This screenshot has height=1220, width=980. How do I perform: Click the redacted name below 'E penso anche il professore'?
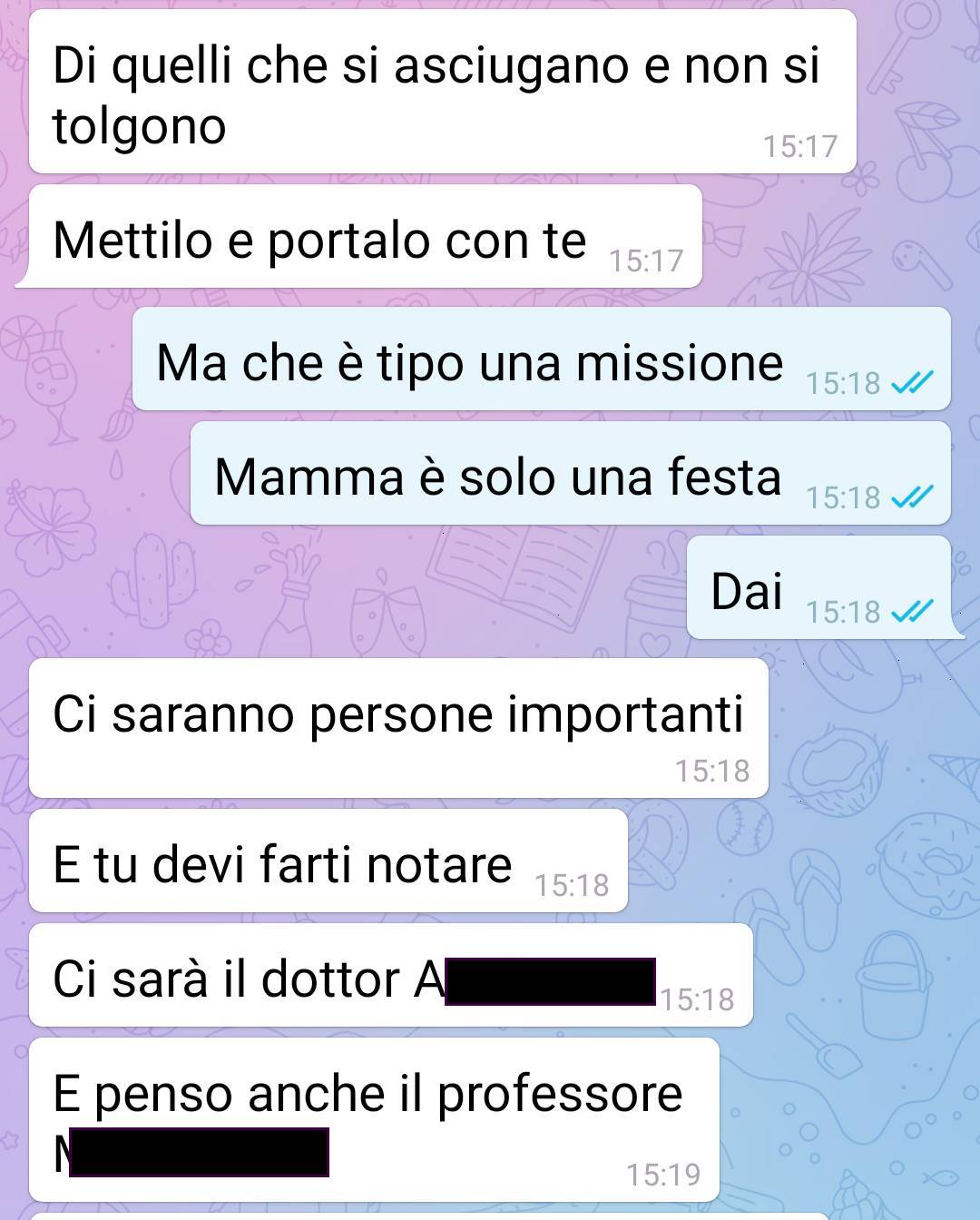[199, 1152]
